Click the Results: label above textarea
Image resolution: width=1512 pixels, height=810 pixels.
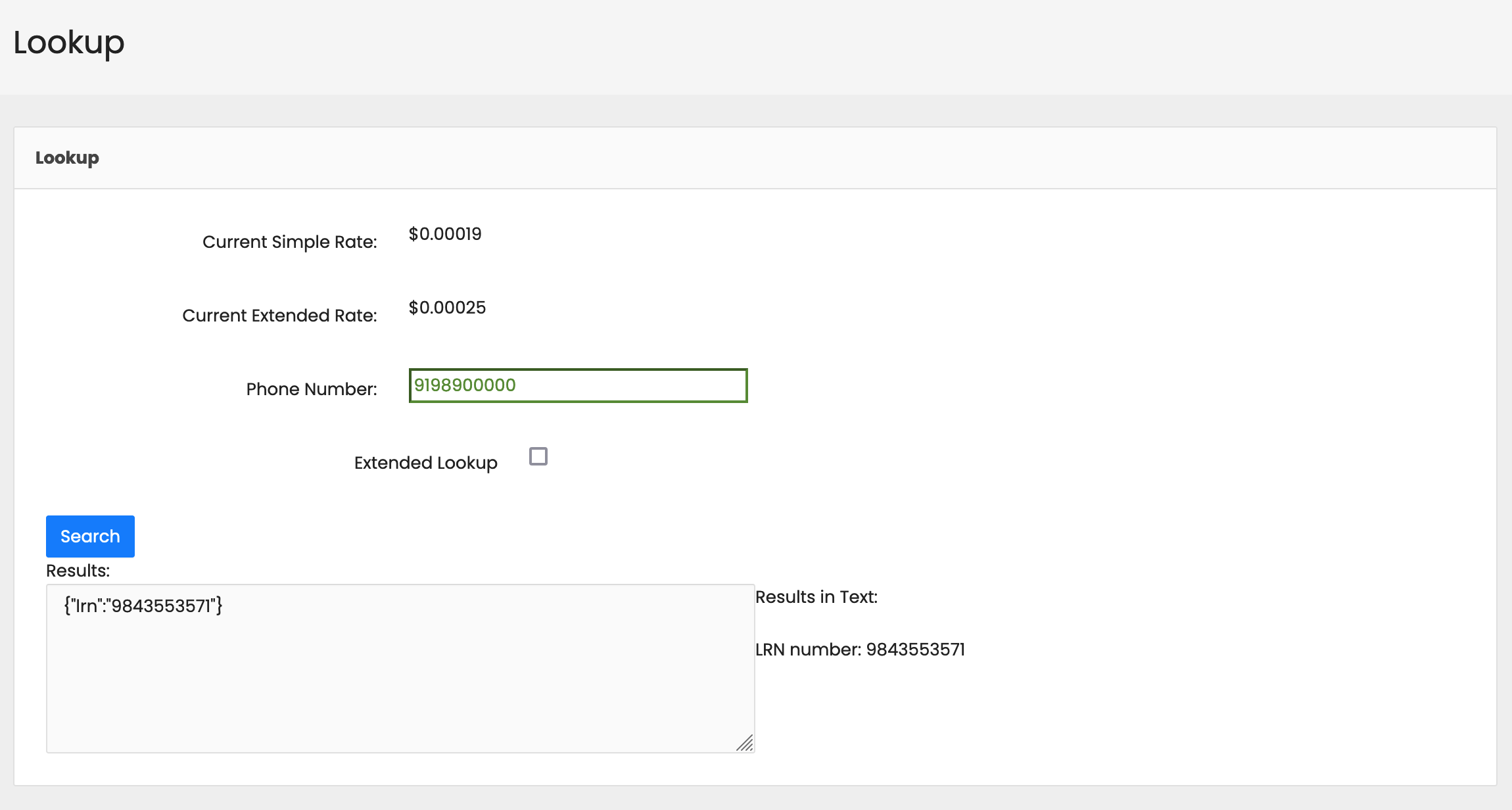(x=78, y=571)
